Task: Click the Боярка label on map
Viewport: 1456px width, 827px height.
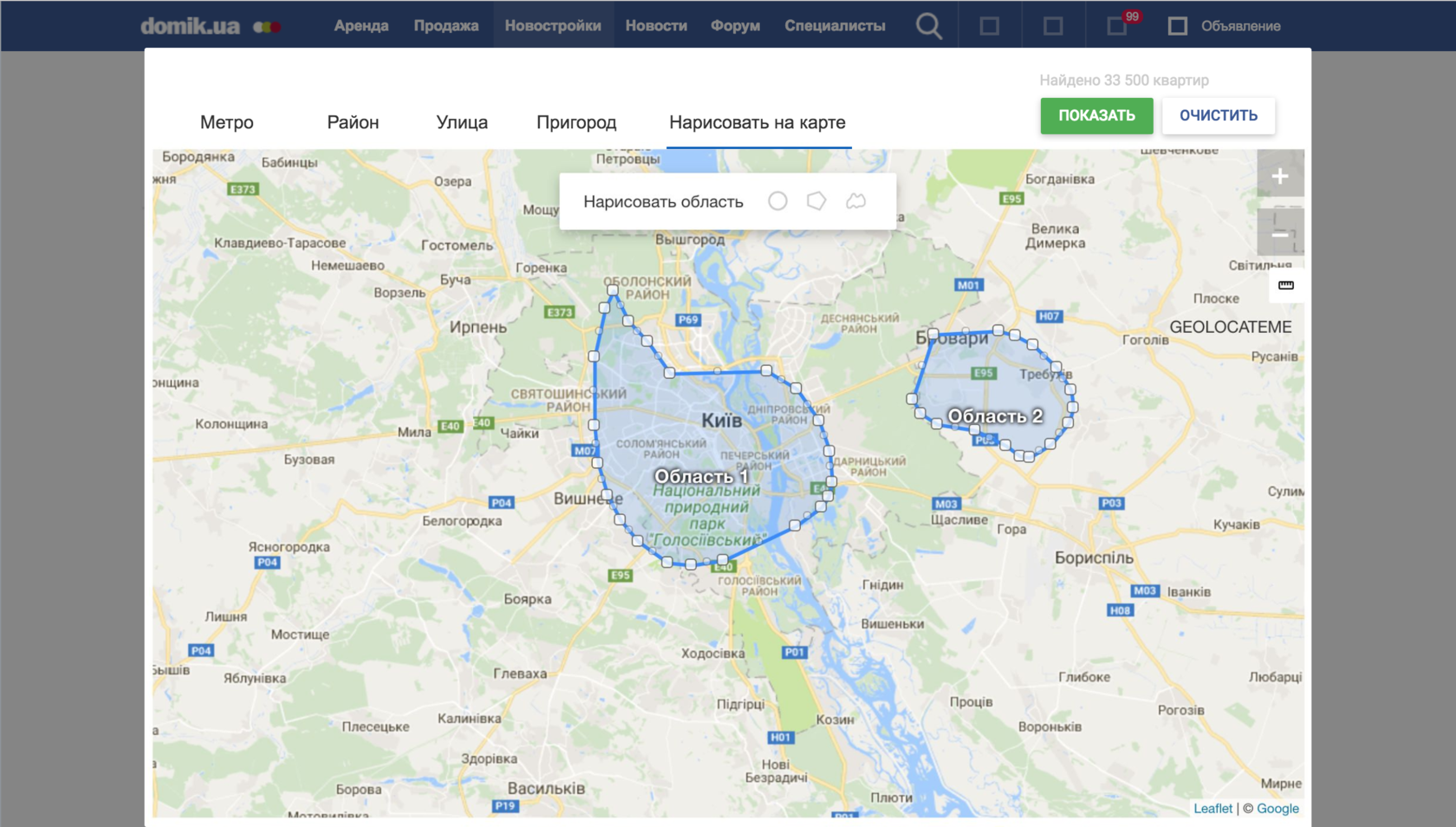Action: pyautogui.click(x=527, y=598)
